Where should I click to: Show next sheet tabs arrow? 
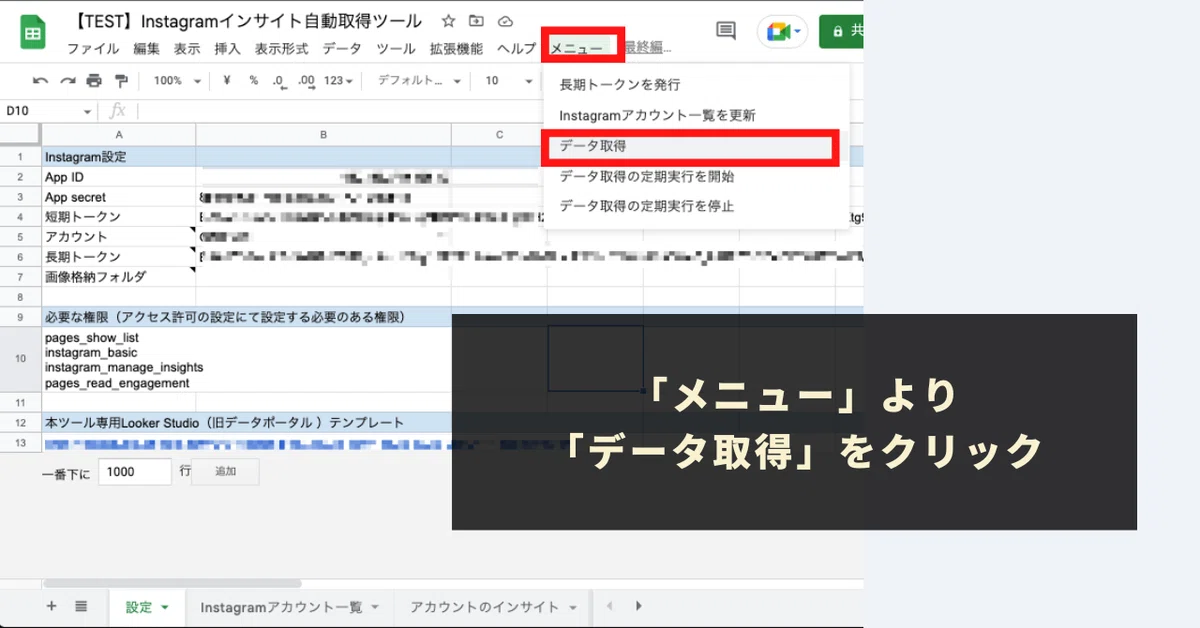(638, 606)
